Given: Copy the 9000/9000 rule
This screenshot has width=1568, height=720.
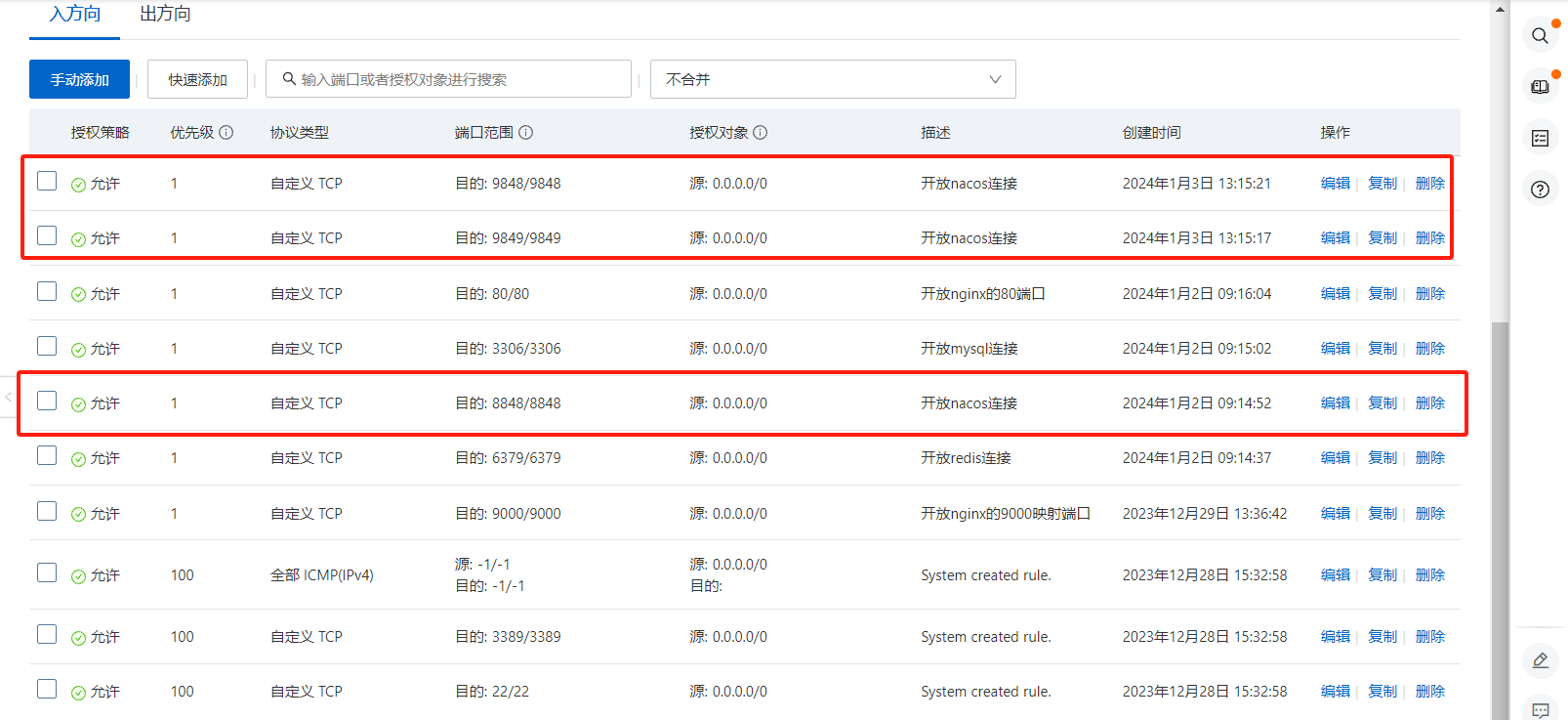Looking at the screenshot, I should (1382, 514).
